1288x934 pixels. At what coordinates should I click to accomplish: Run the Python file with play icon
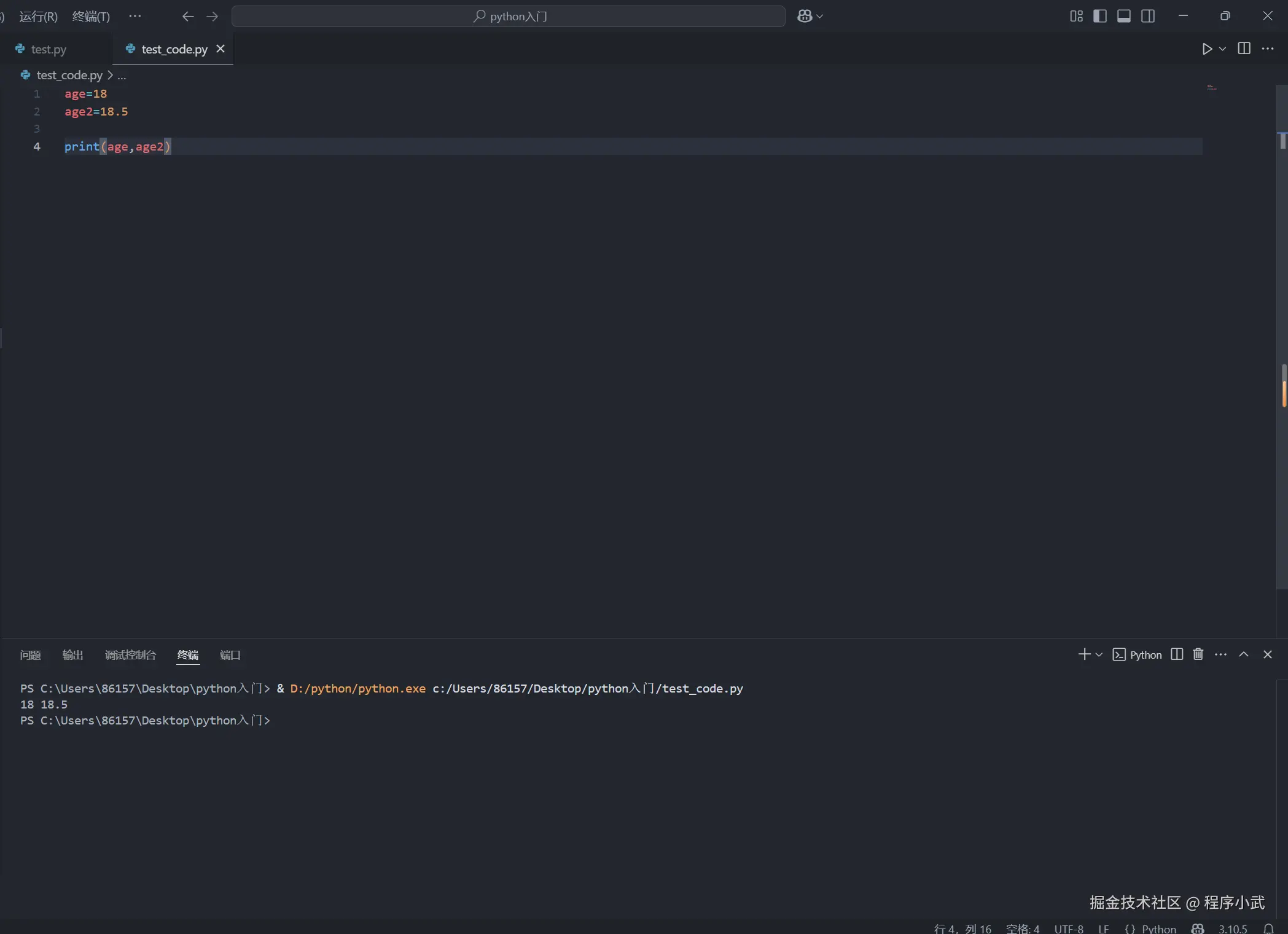(1206, 49)
